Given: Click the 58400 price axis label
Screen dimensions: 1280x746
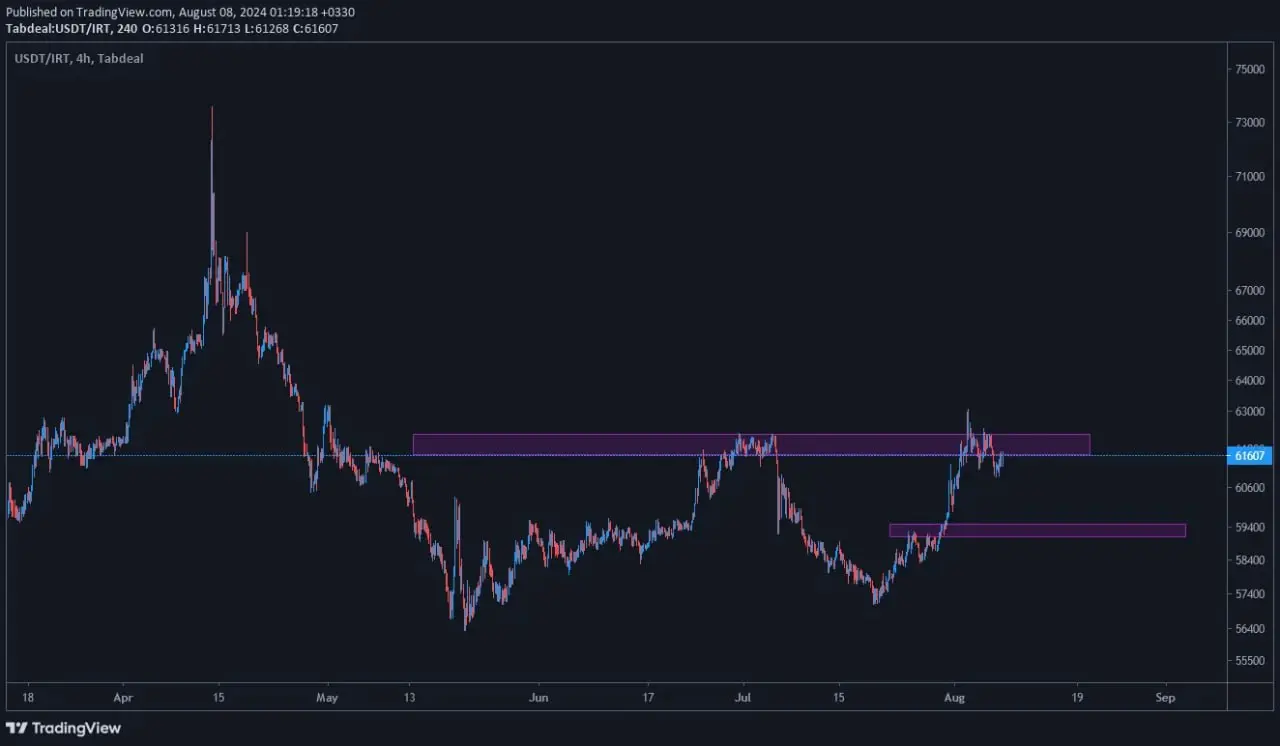Looking at the screenshot, I should tap(1251, 560).
